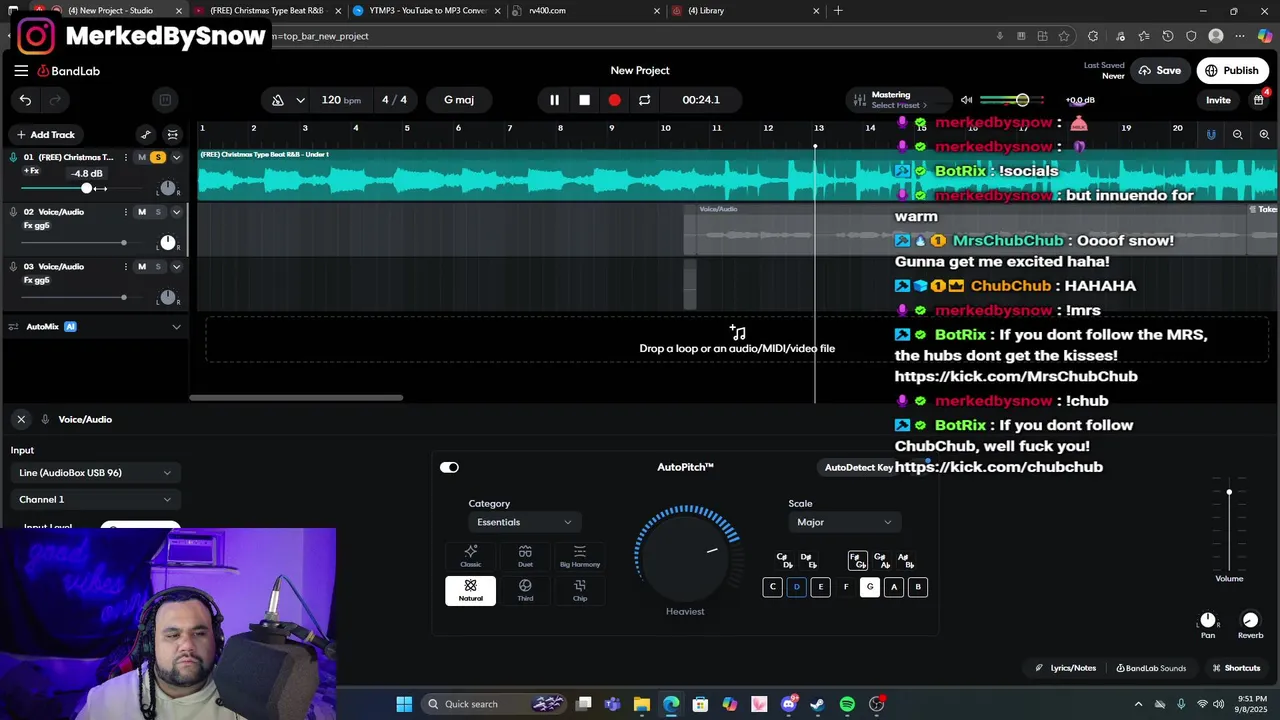
Task: Open track 02 three-dot menu
Action: click(x=125, y=212)
